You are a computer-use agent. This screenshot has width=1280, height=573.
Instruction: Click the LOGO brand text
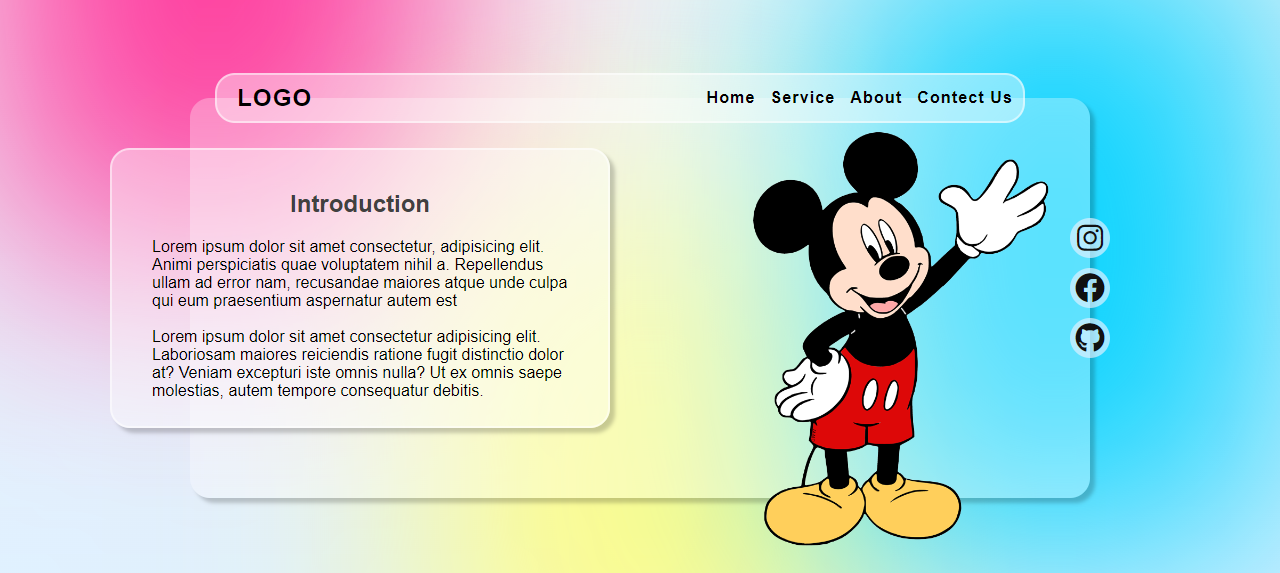(x=275, y=98)
